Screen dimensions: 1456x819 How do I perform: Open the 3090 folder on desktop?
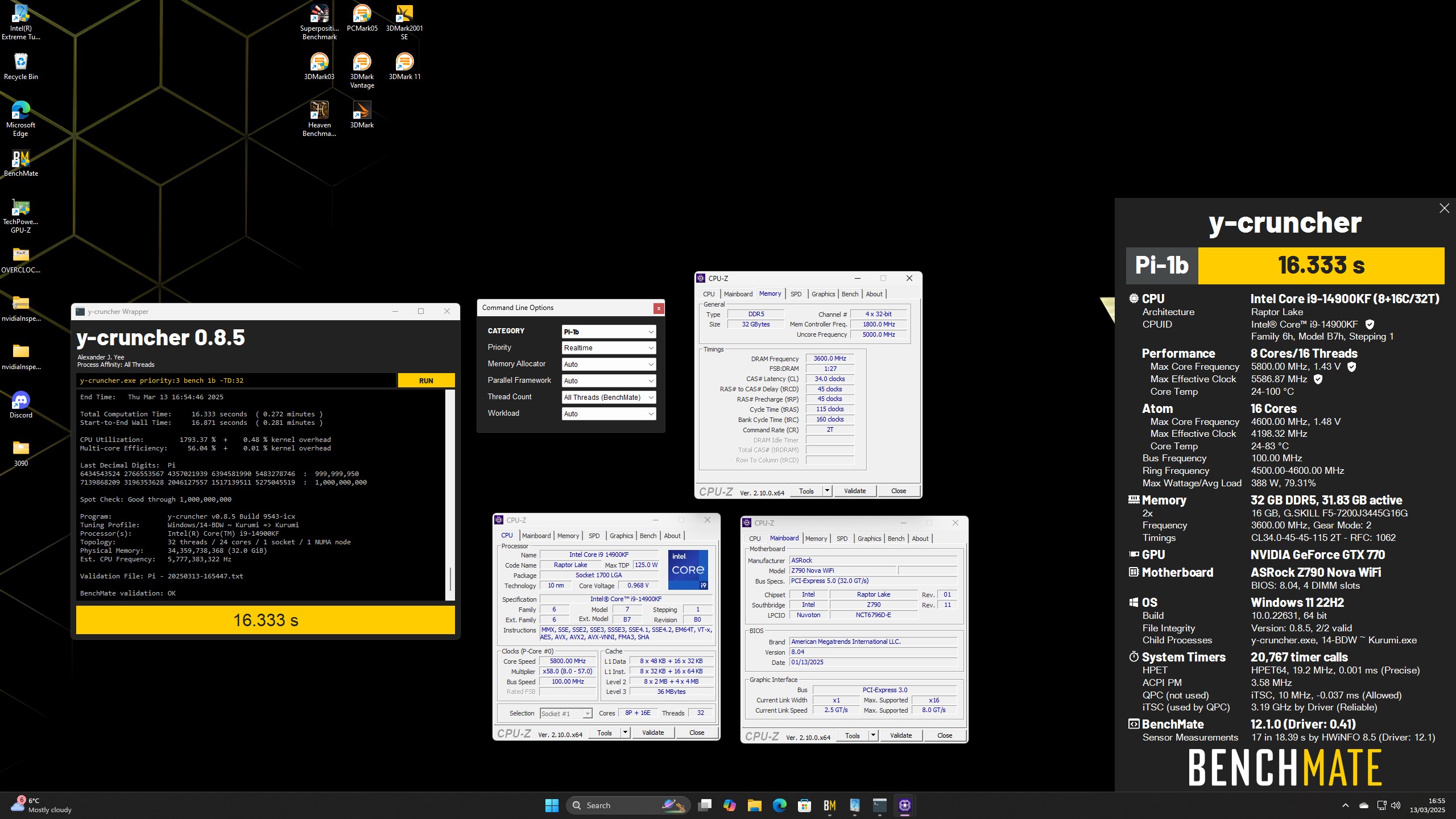click(x=20, y=453)
